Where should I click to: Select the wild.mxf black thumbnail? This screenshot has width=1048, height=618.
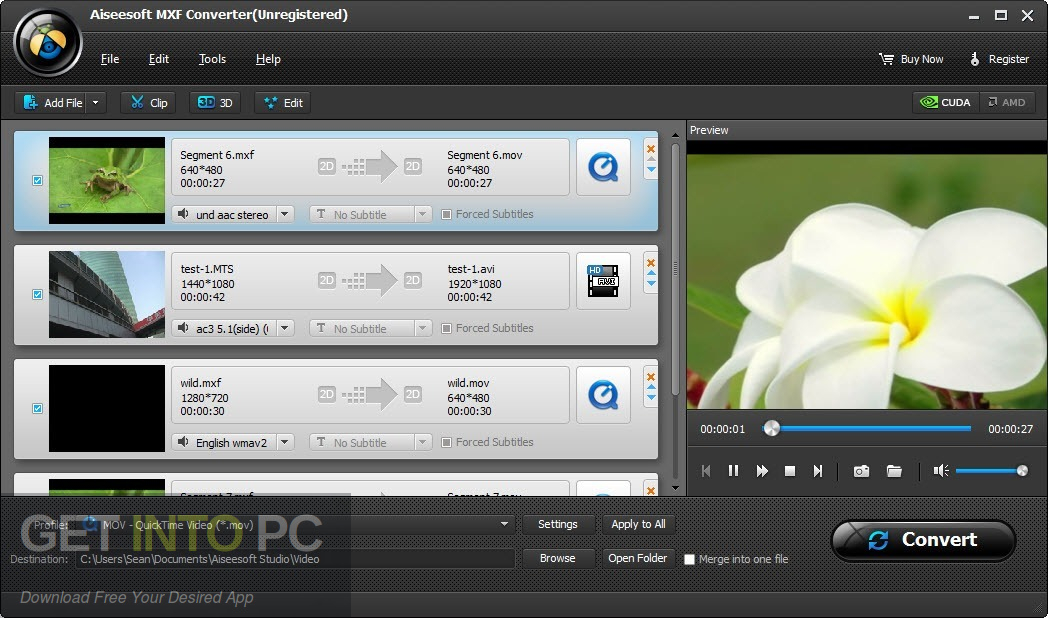[107, 408]
